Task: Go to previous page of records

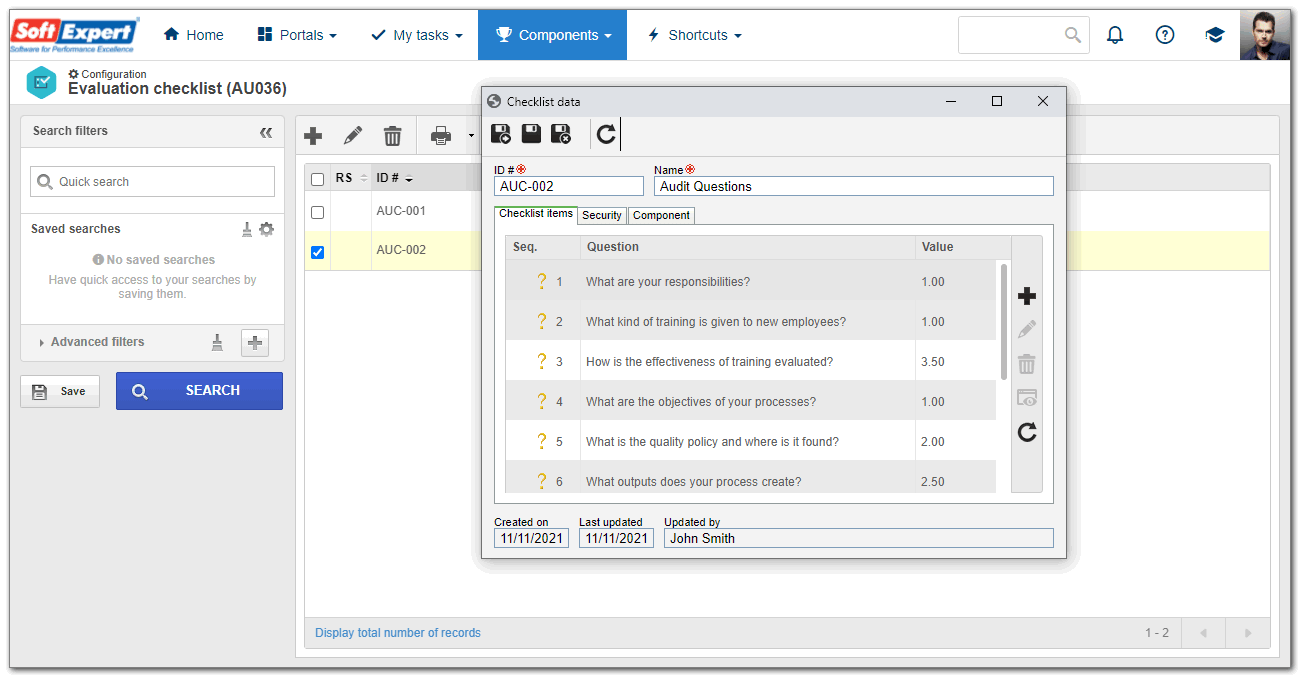Action: coord(1203,633)
